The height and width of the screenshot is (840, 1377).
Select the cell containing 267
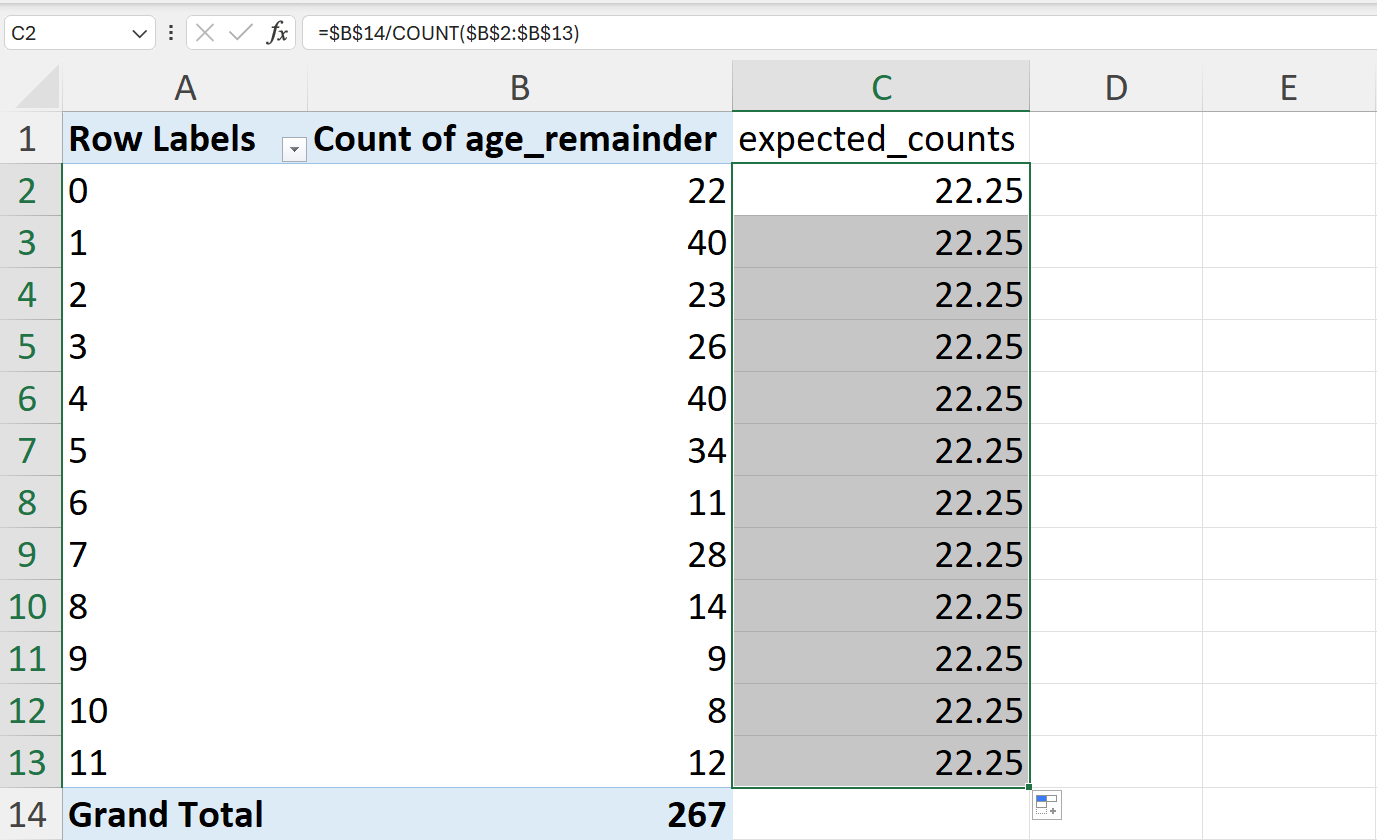pyautogui.click(x=520, y=814)
